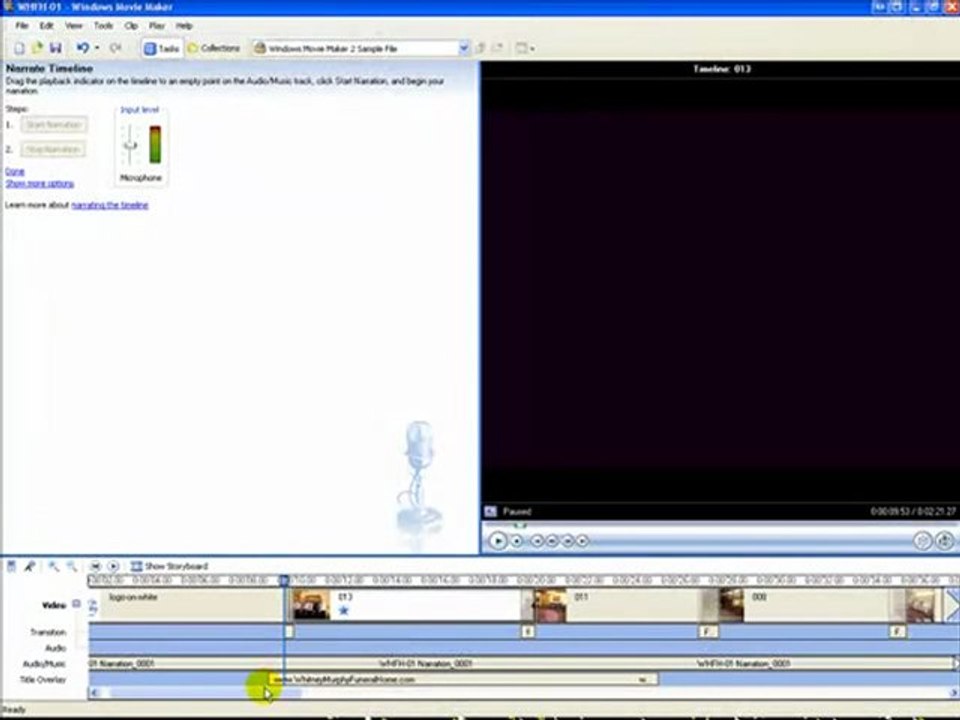Open the Edit menu
Screen dimensions: 960x720
(47, 26)
